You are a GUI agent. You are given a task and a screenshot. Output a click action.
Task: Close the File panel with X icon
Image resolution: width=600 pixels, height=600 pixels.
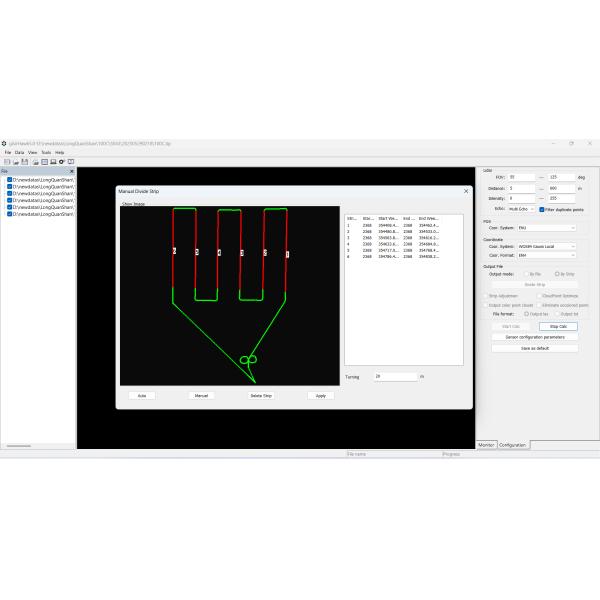[71, 171]
